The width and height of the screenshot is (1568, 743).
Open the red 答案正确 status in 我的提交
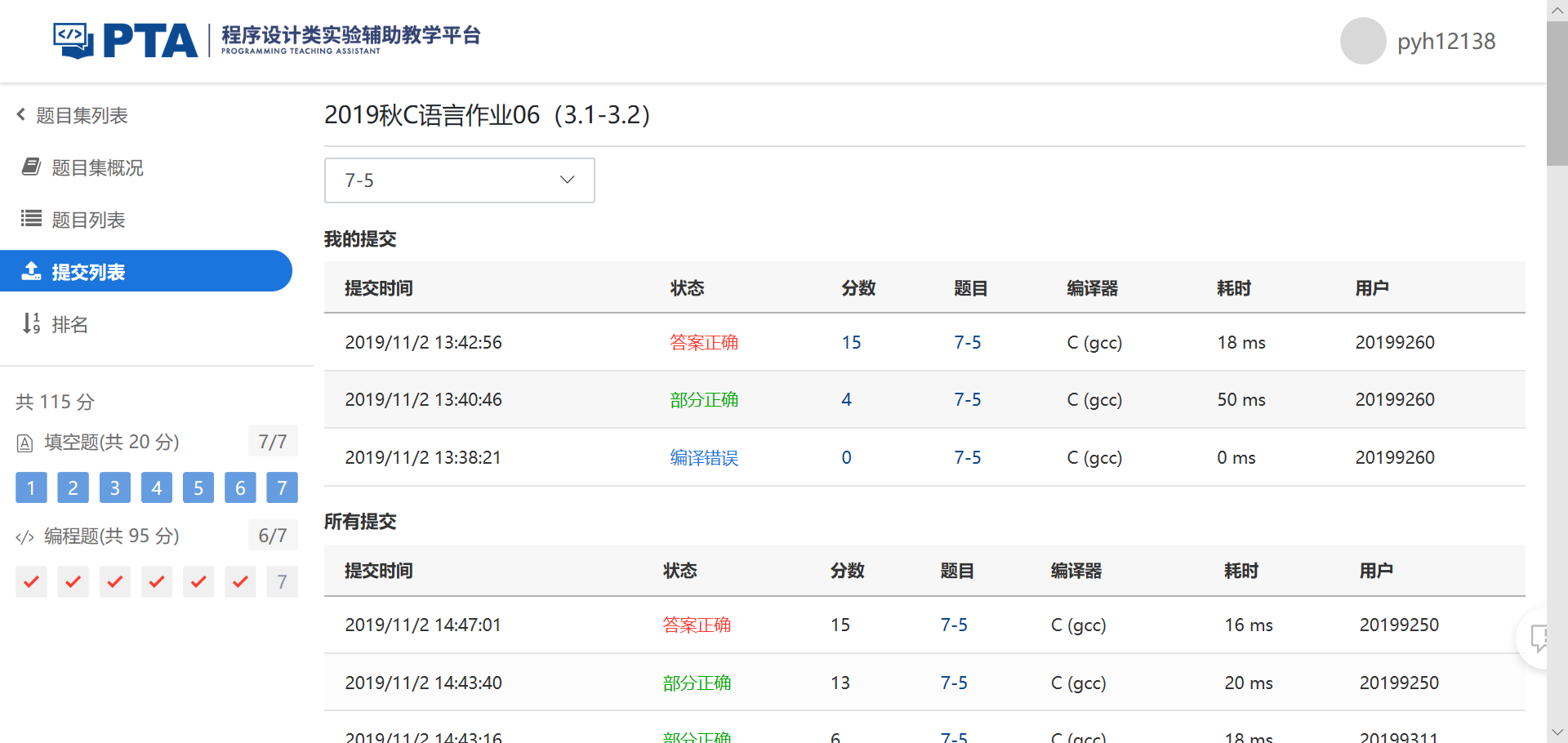pos(703,342)
